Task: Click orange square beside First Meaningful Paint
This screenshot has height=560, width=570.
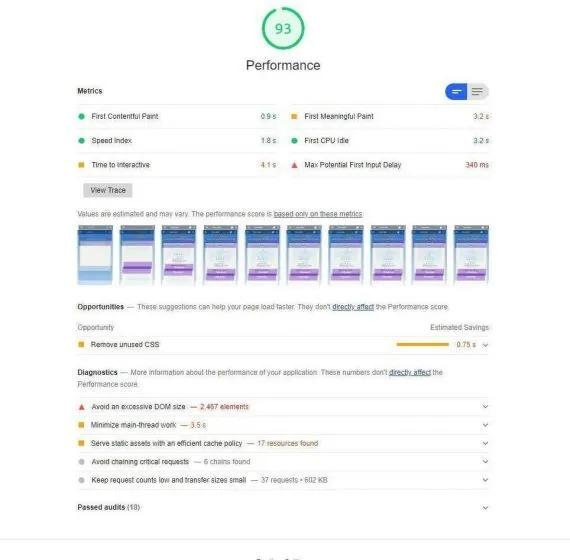Action: 294,116
